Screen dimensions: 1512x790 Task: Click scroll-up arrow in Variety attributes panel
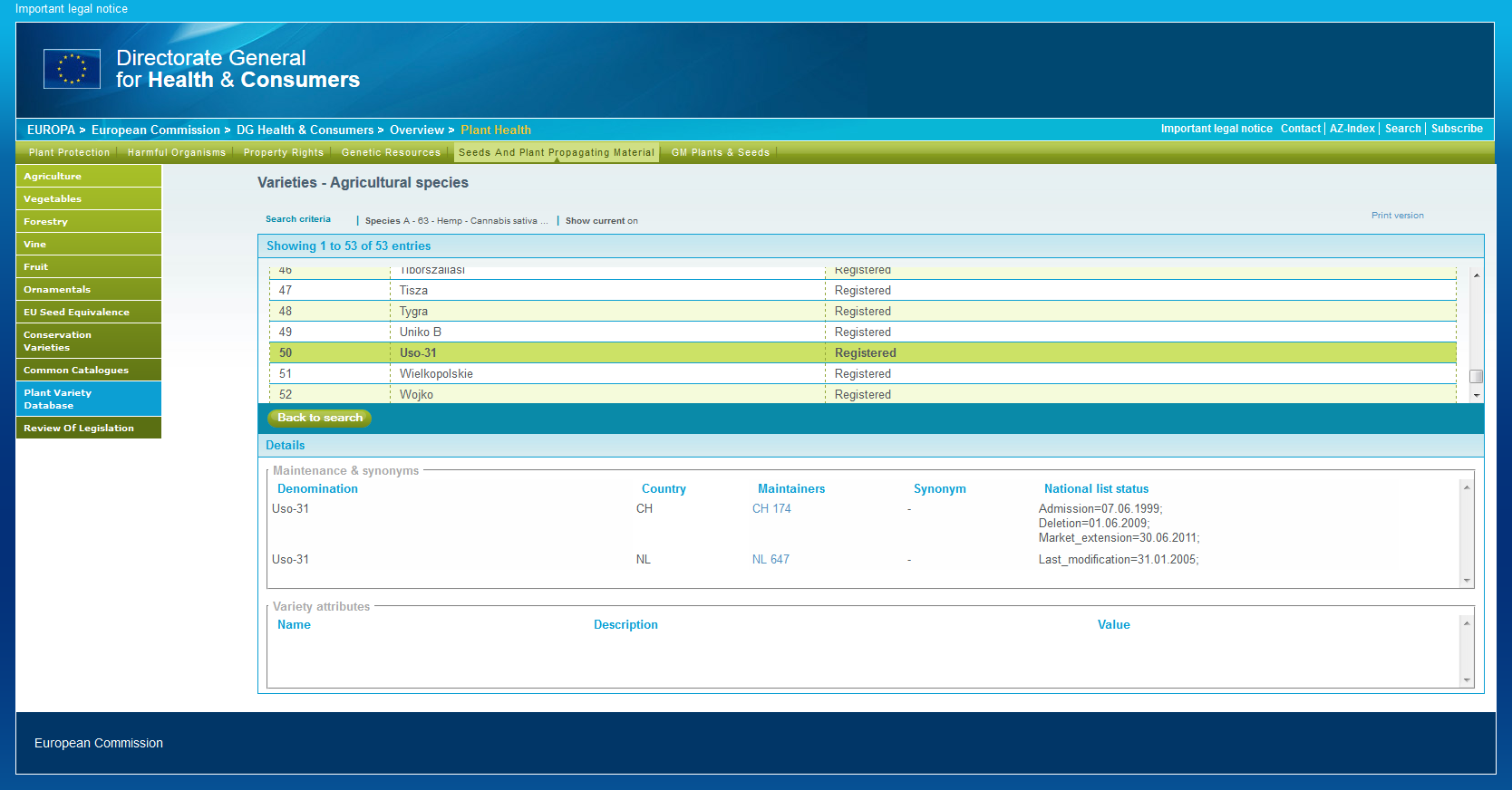point(1466,623)
